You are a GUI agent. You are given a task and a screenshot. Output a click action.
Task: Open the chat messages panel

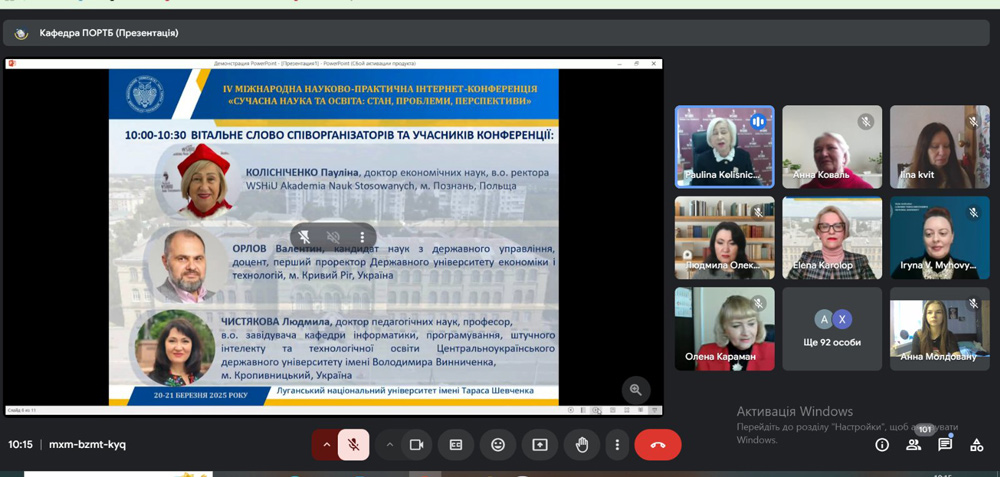945,445
